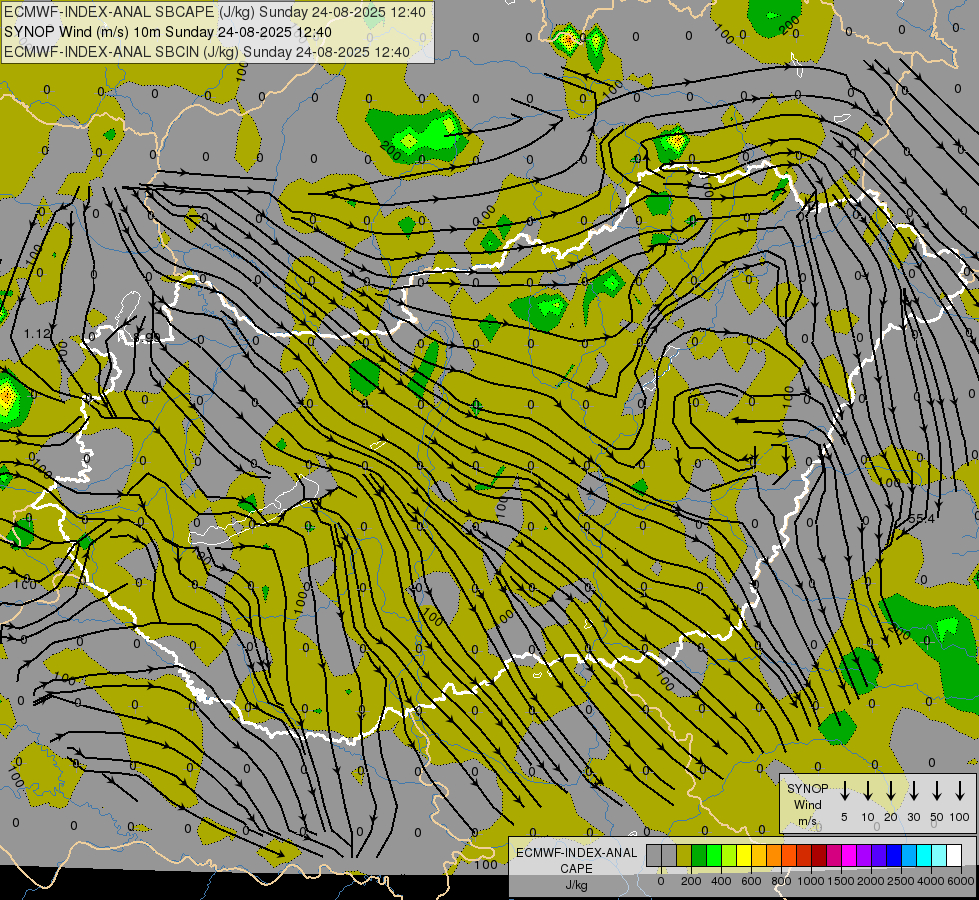Select the cyan legend swatch
This screenshot has height=900, width=979.
click(x=925, y=855)
